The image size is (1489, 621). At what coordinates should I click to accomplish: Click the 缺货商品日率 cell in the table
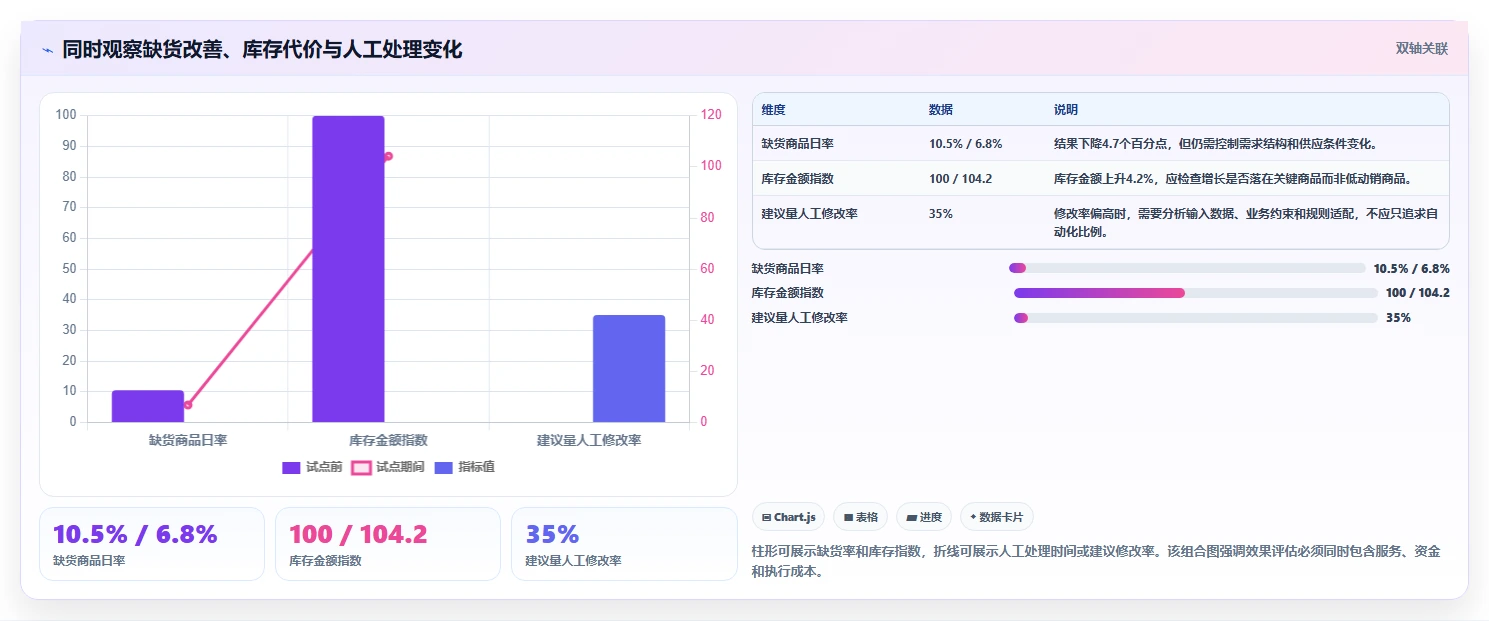coord(797,144)
